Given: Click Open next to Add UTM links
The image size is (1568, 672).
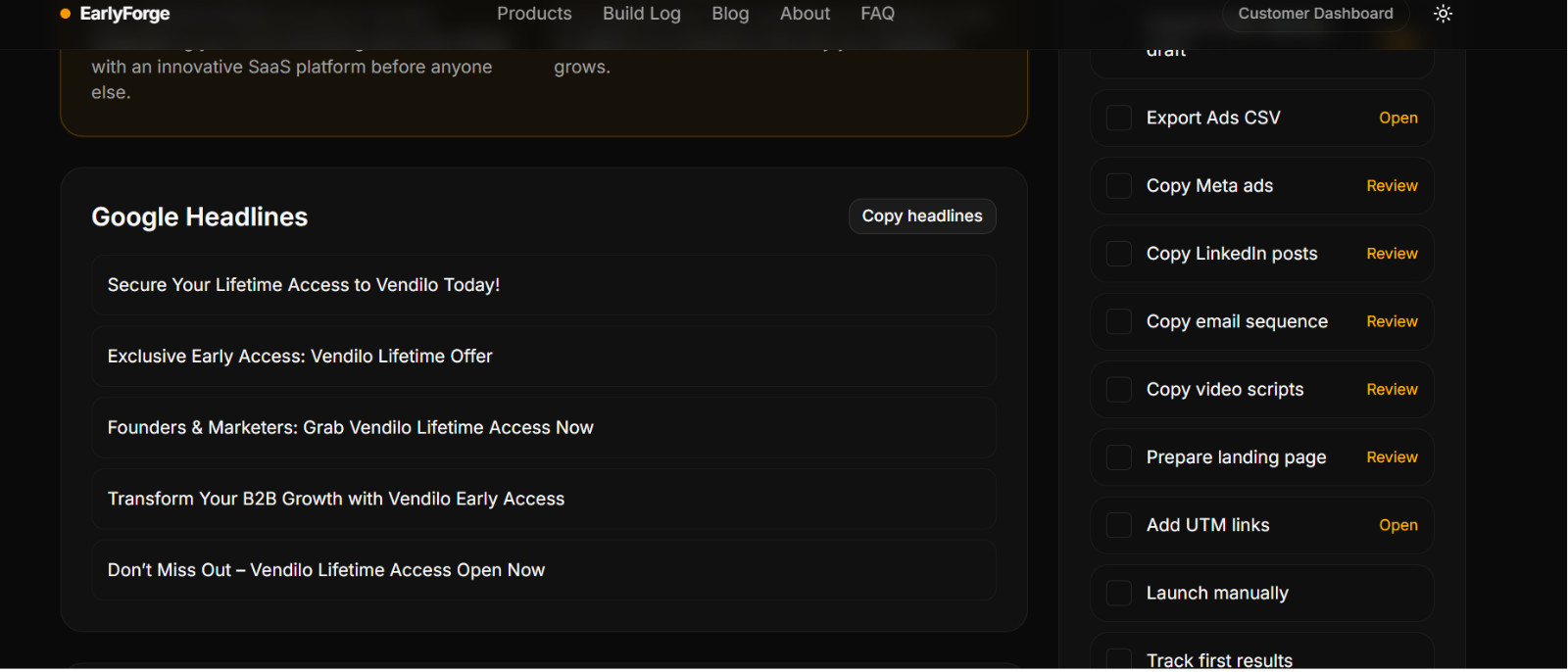Looking at the screenshot, I should tap(1398, 525).
